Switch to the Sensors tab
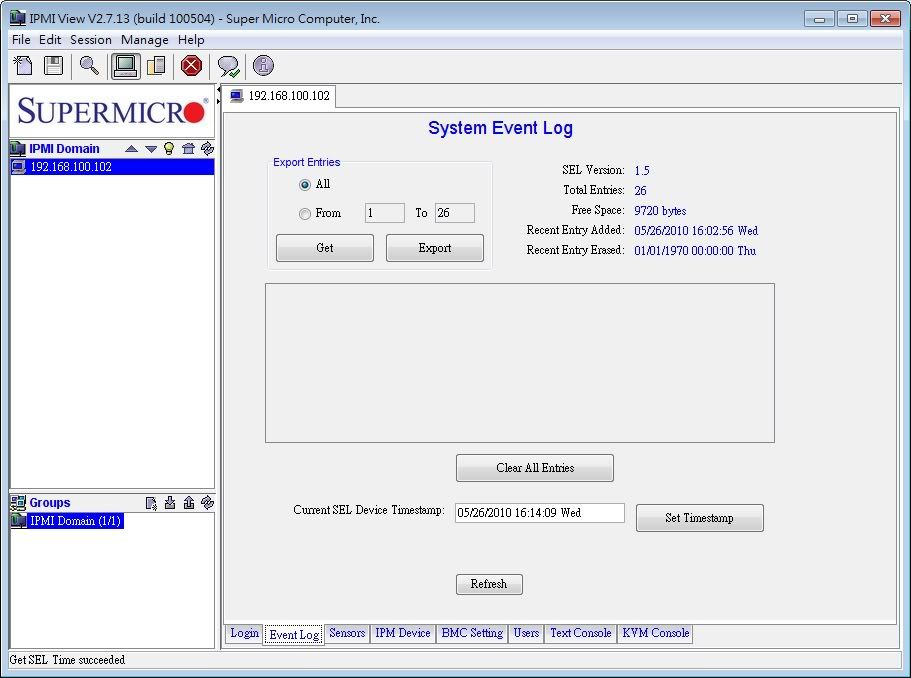Image resolution: width=911 pixels, height=678 pixels. pos(347,633)
